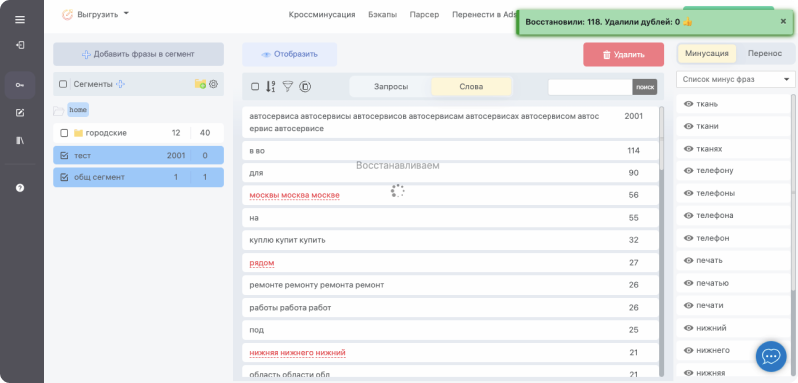Click the copy icon in words toolbar
798x383 pixels.
pos(304,86)
